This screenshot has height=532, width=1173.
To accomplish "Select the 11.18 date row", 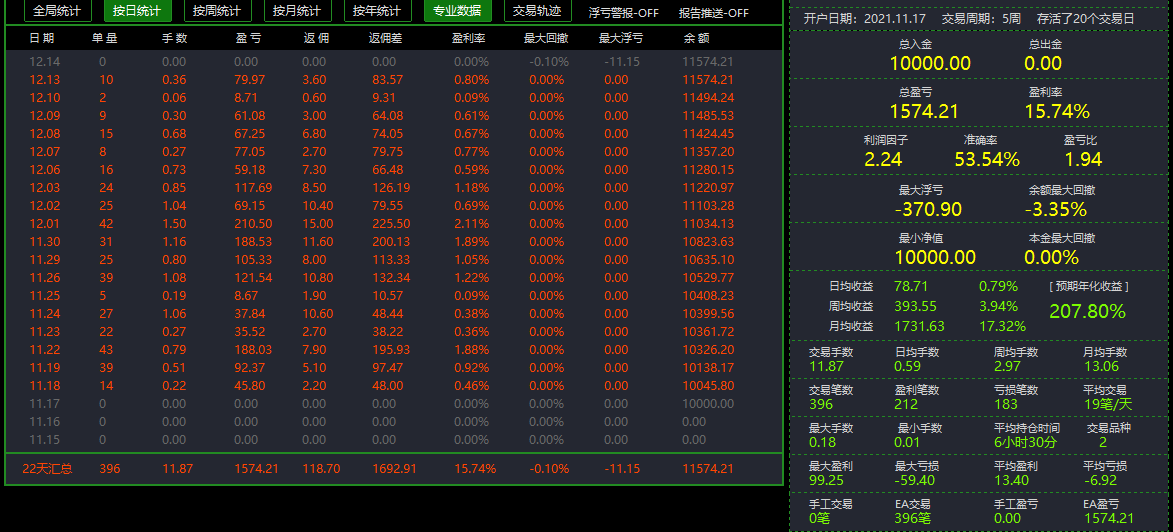I will (x=393, y=385).
